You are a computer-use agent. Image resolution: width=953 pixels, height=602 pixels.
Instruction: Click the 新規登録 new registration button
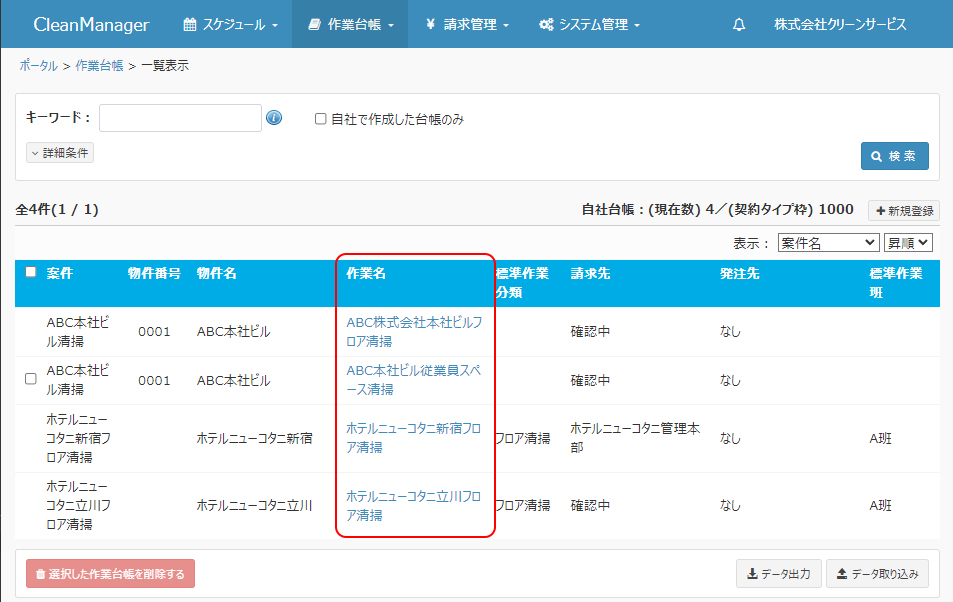click(x=903, y=211)
